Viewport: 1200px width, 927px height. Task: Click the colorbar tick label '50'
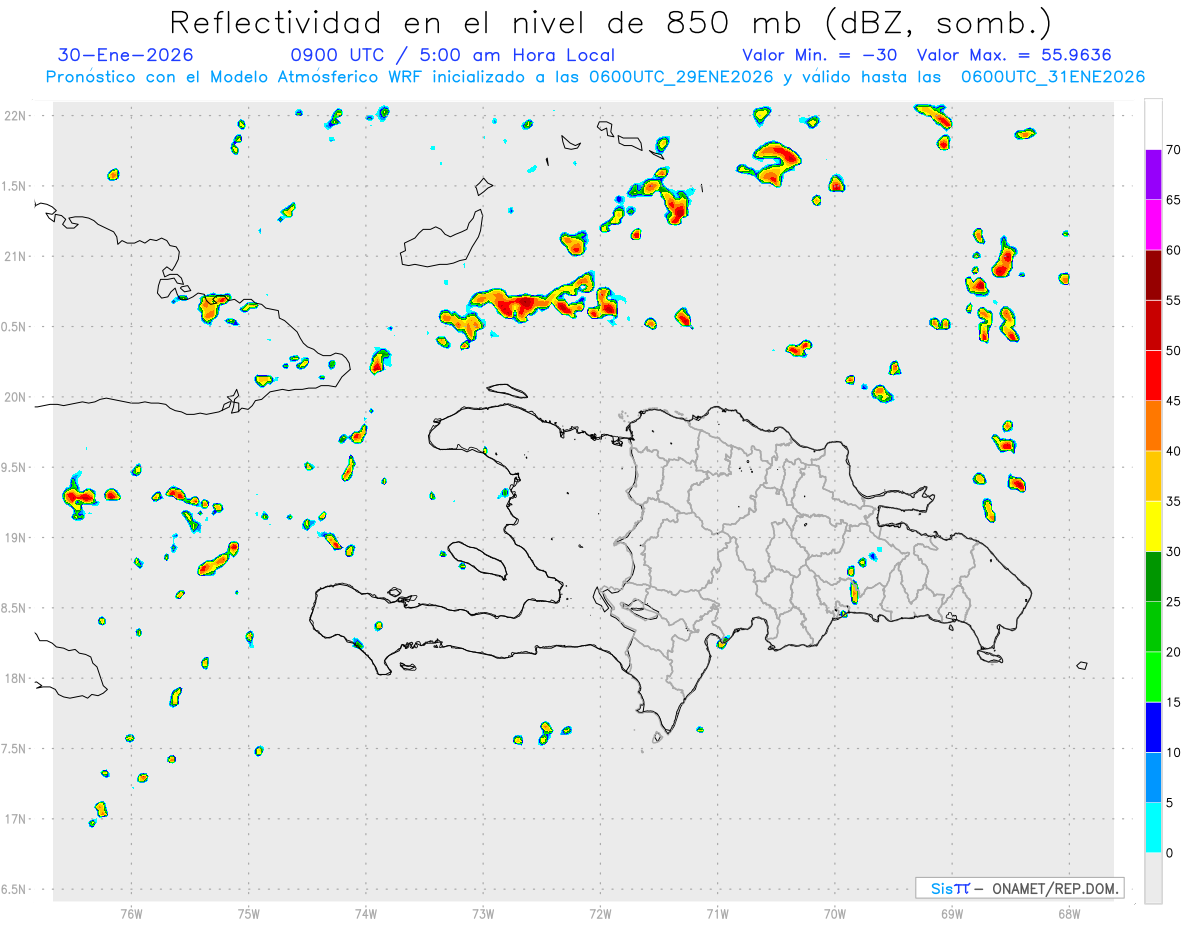click(x=1174, y=351)
